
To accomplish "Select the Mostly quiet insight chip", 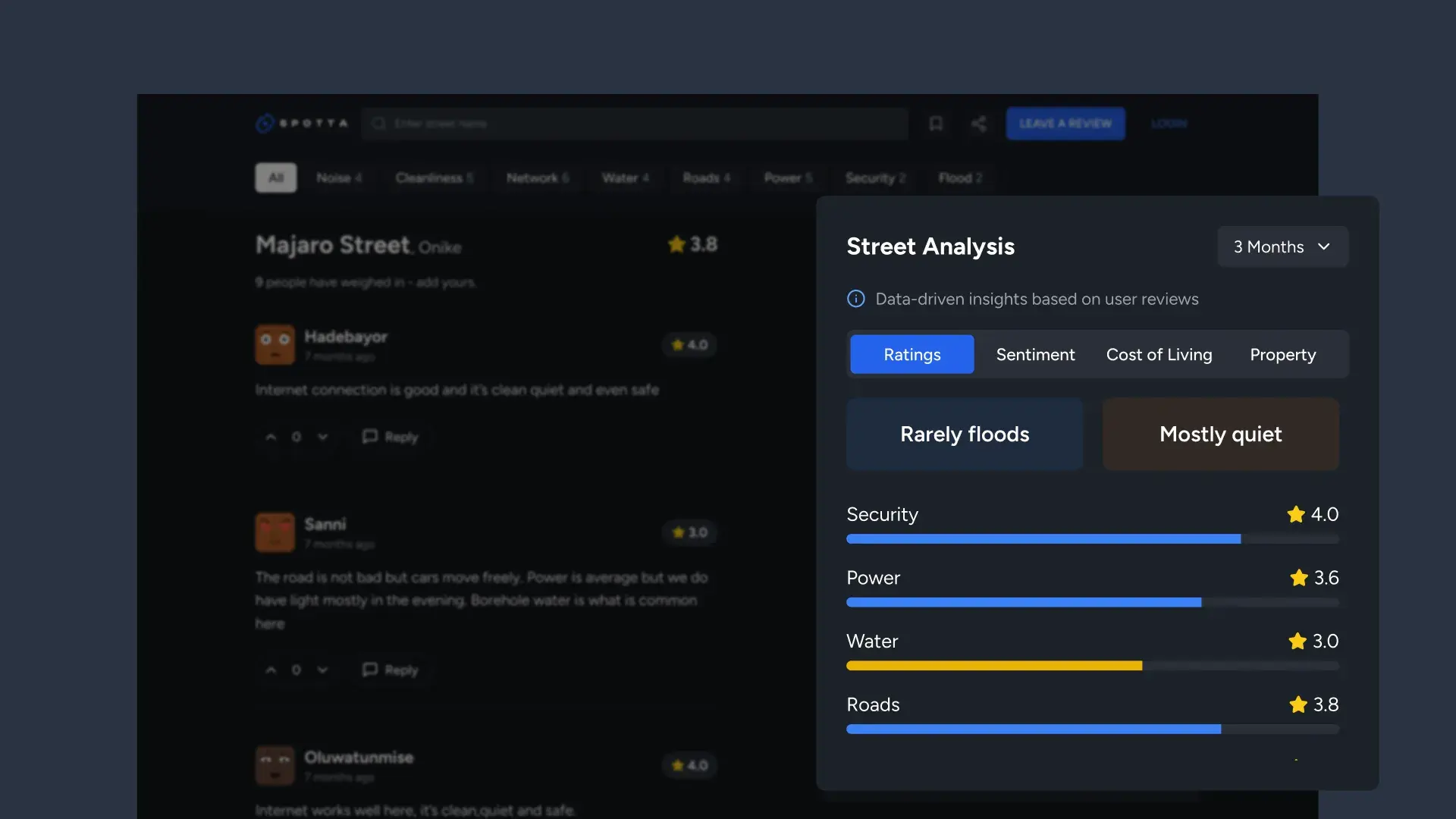I will tap(1220, 434).
